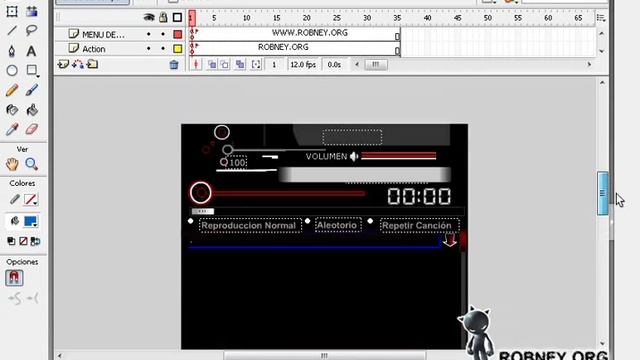
Task: Hide the MENU DE... layer
Action: click(x=149, y=34)
